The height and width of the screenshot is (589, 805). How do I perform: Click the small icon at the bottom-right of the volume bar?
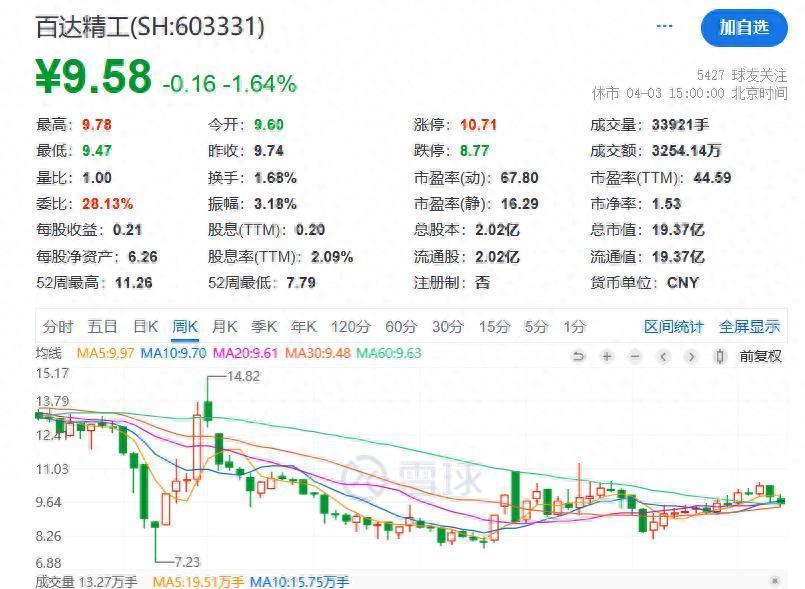(x=775, y=581)
